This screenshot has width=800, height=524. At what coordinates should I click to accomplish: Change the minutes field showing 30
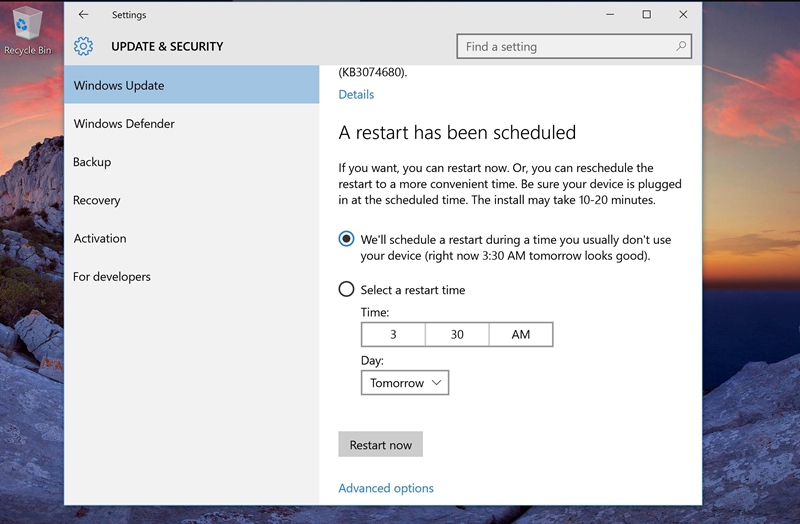tap(457, 335)
